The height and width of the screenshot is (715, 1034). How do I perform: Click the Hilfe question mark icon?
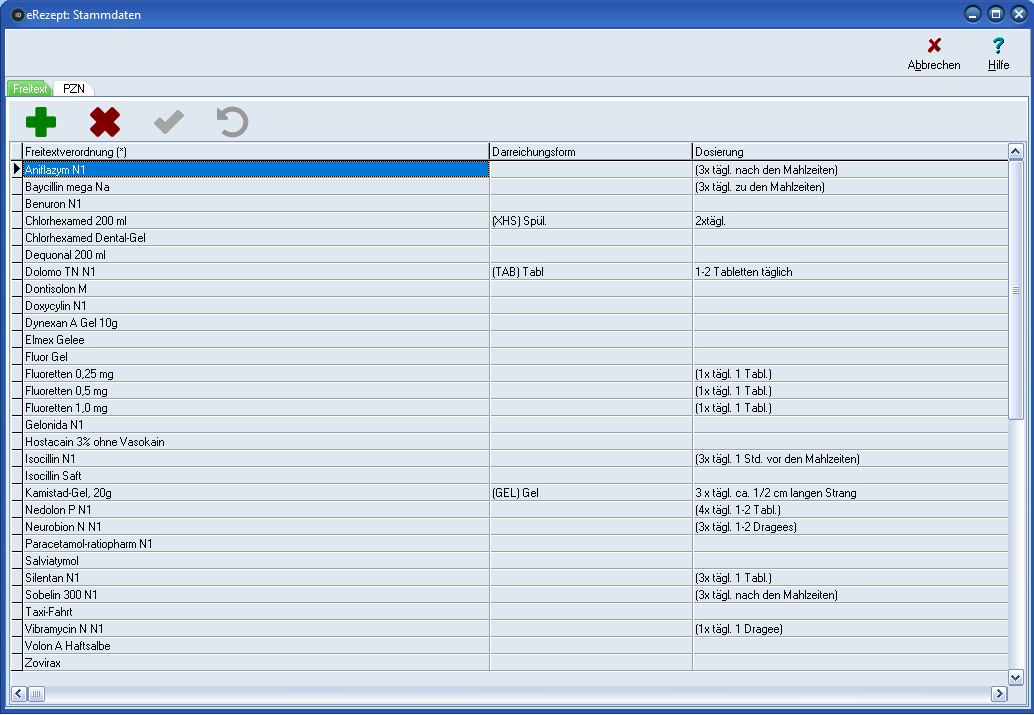point(998,46)
